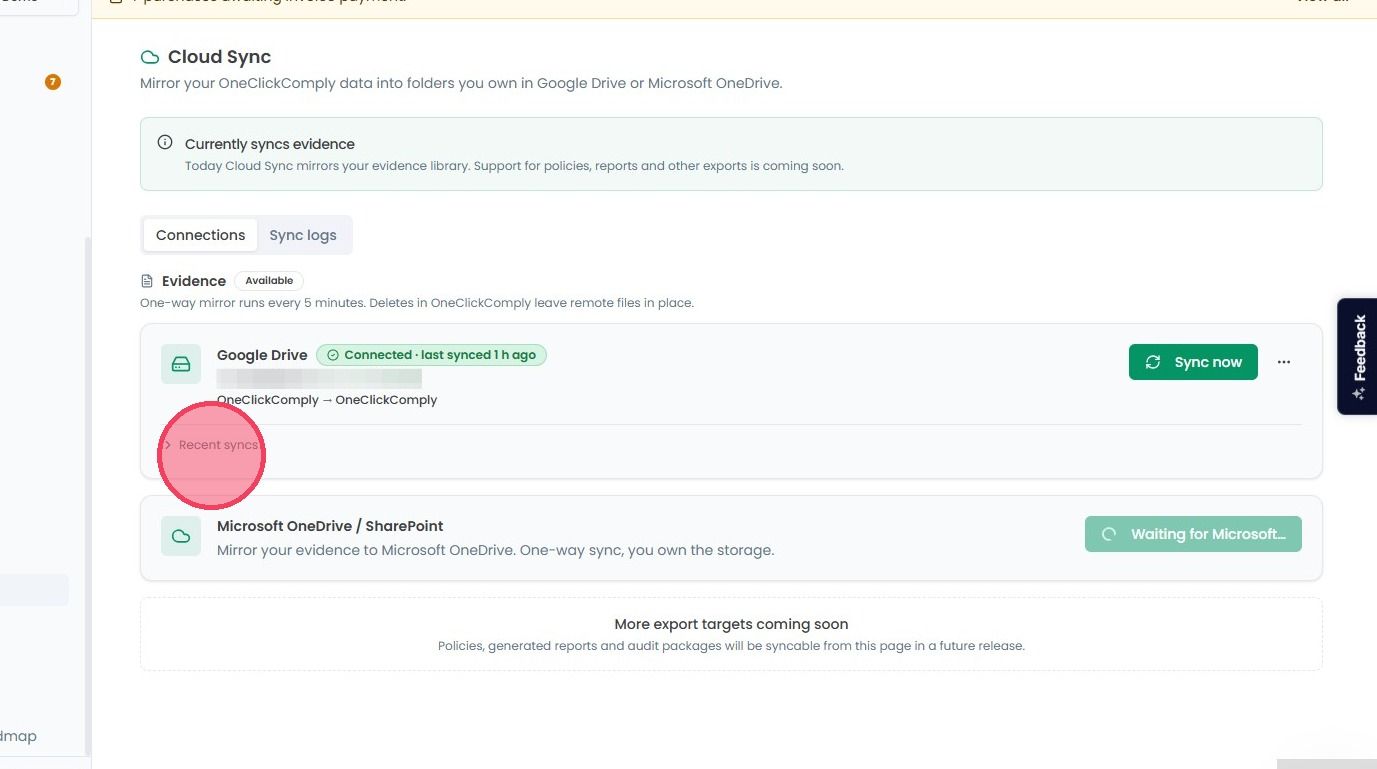Click the Microsoft OneDrive / SharePoint title
The image size is (1377, 769).
click(330, 526)
